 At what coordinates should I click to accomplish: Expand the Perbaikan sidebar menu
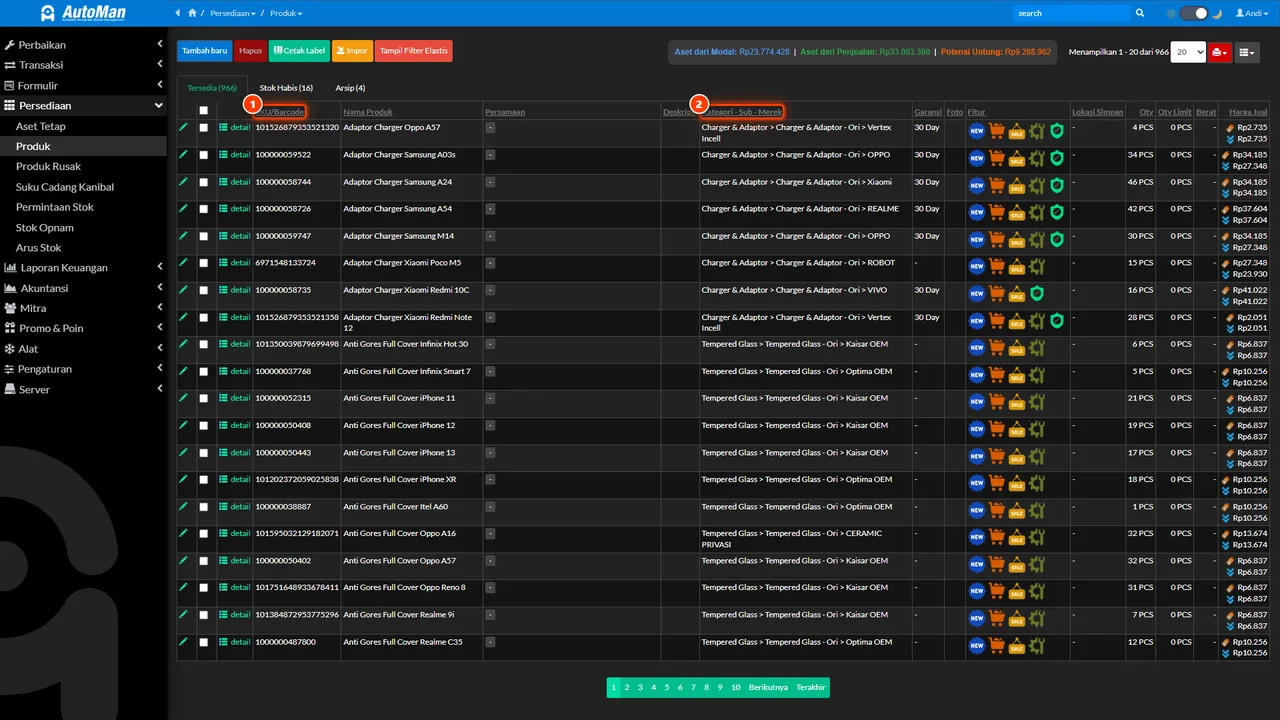click(84, 45)
